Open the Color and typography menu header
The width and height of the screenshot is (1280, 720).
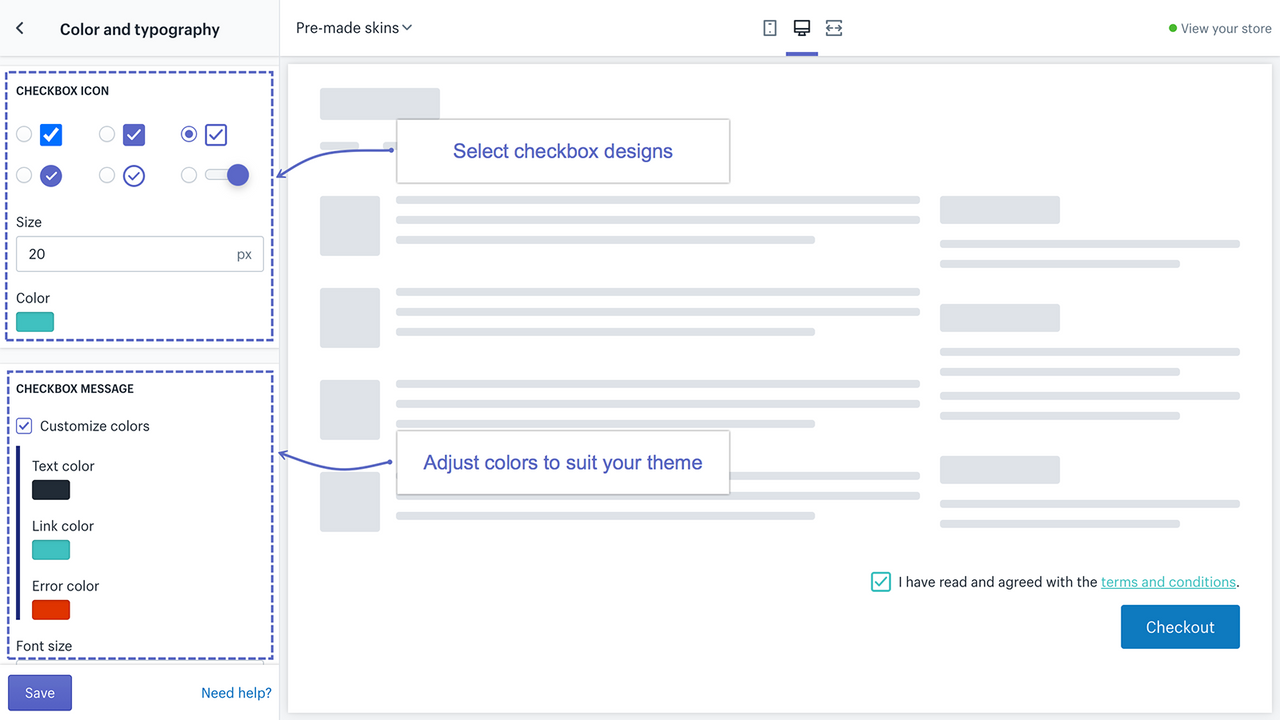[x=139, y=29]
